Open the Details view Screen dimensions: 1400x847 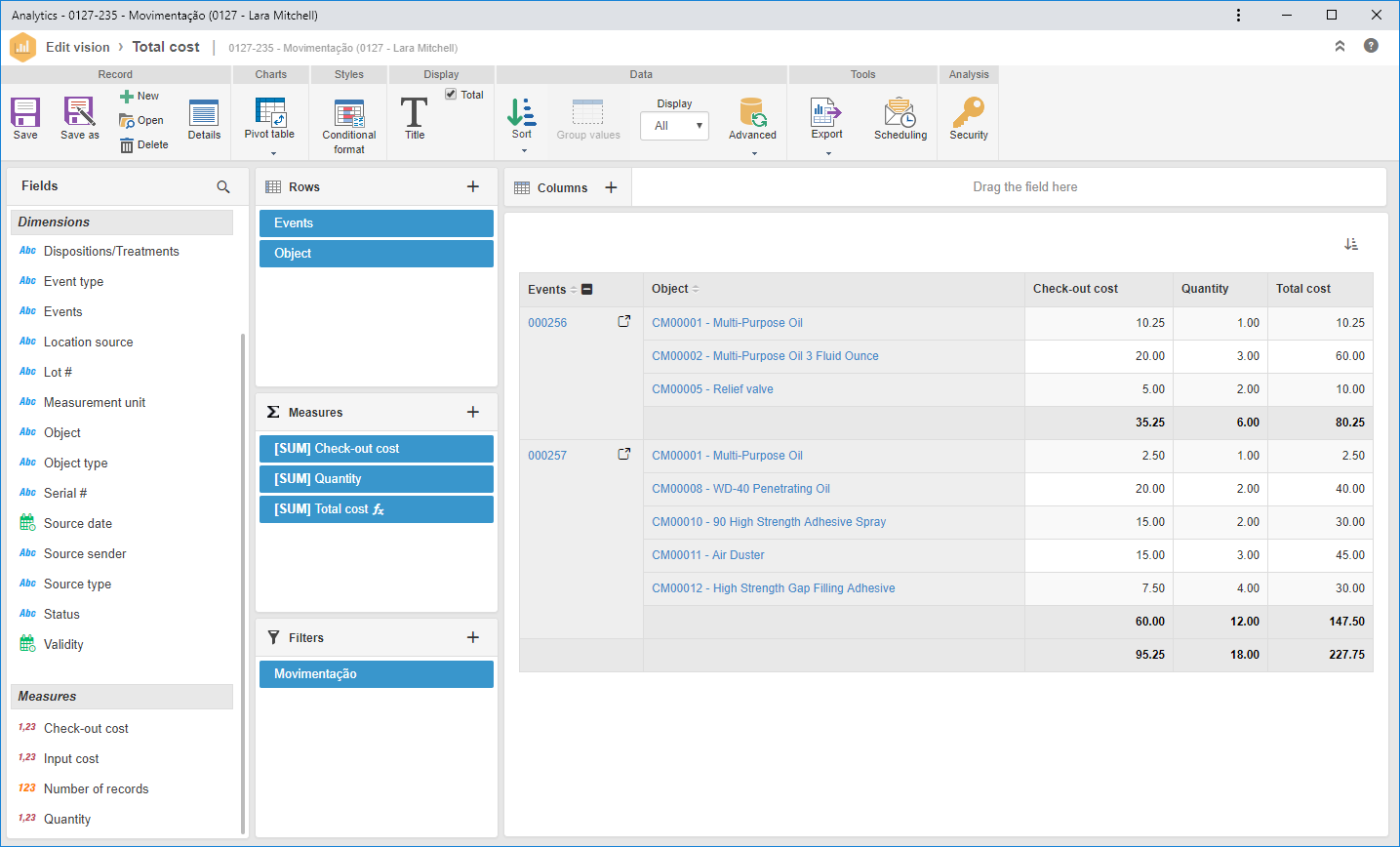click(x=204, y=119)
